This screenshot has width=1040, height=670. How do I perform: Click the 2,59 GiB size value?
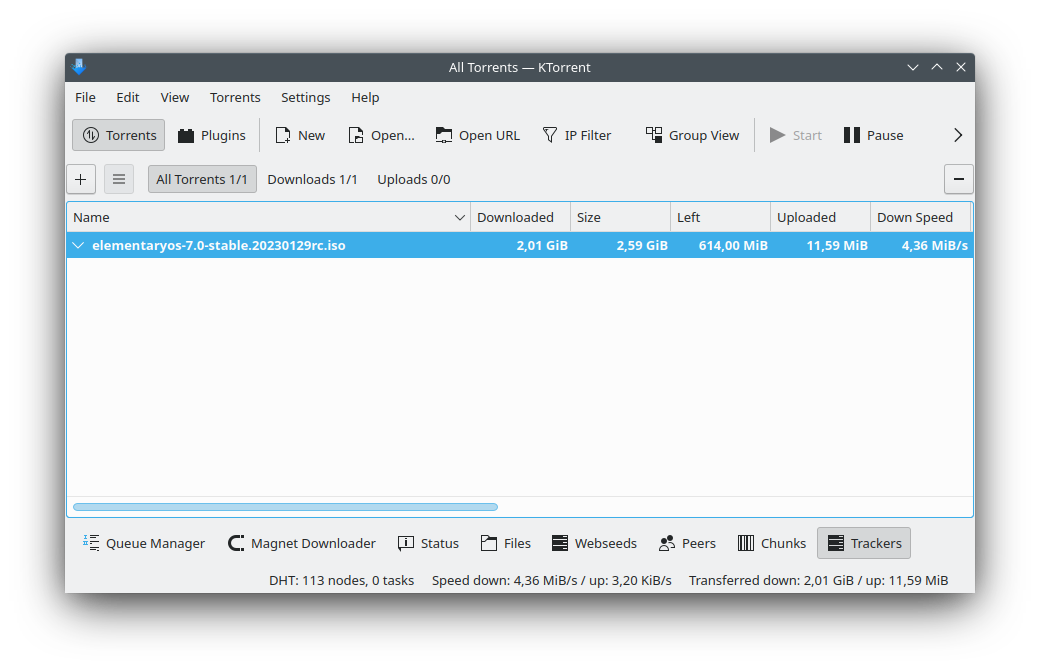point(642,245)
